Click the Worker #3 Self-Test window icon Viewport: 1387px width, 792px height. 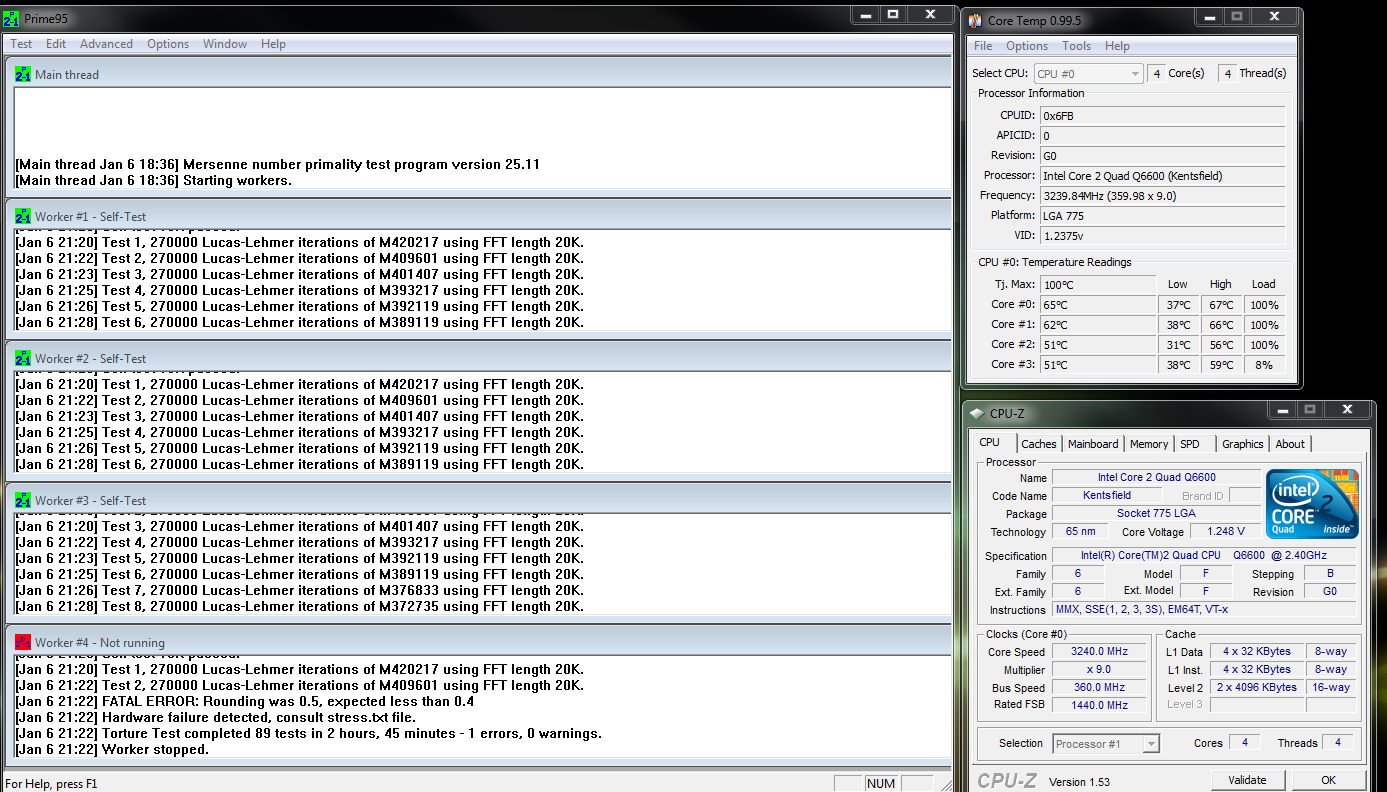click(23, 500)
